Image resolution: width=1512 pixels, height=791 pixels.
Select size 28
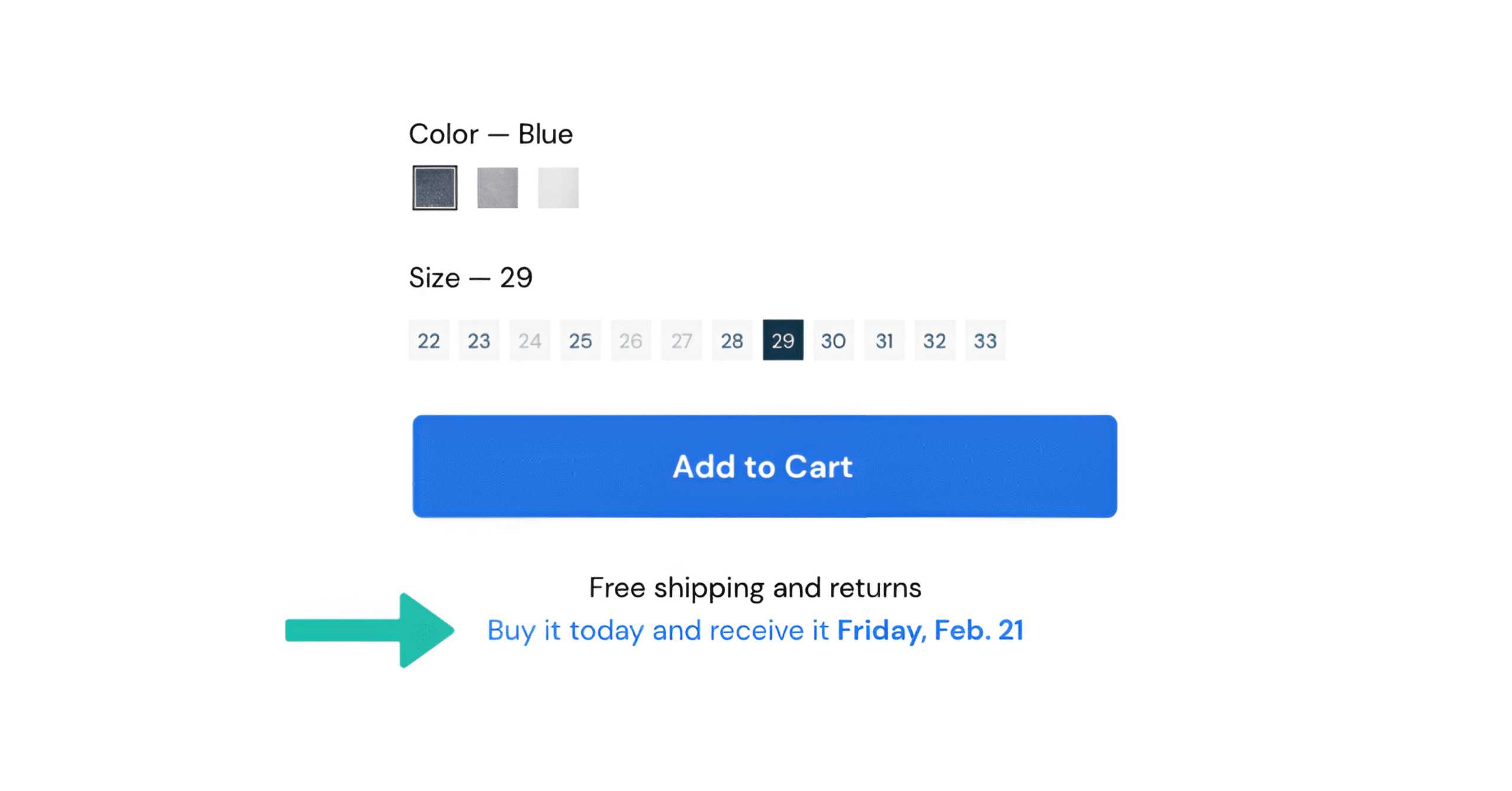pyautogui.click(x=732, y=340)
